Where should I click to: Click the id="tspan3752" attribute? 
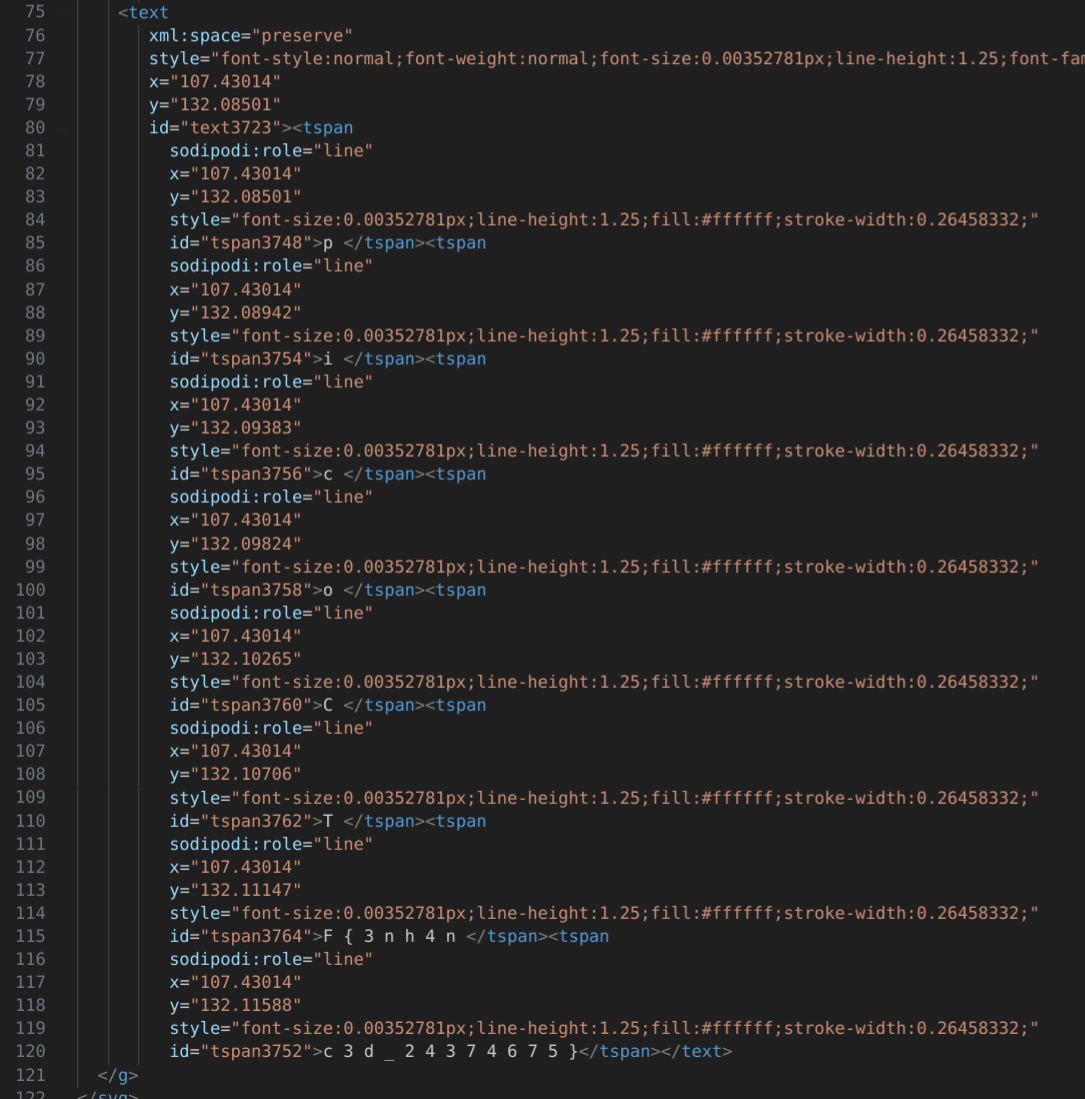(x=240, y=1051)
